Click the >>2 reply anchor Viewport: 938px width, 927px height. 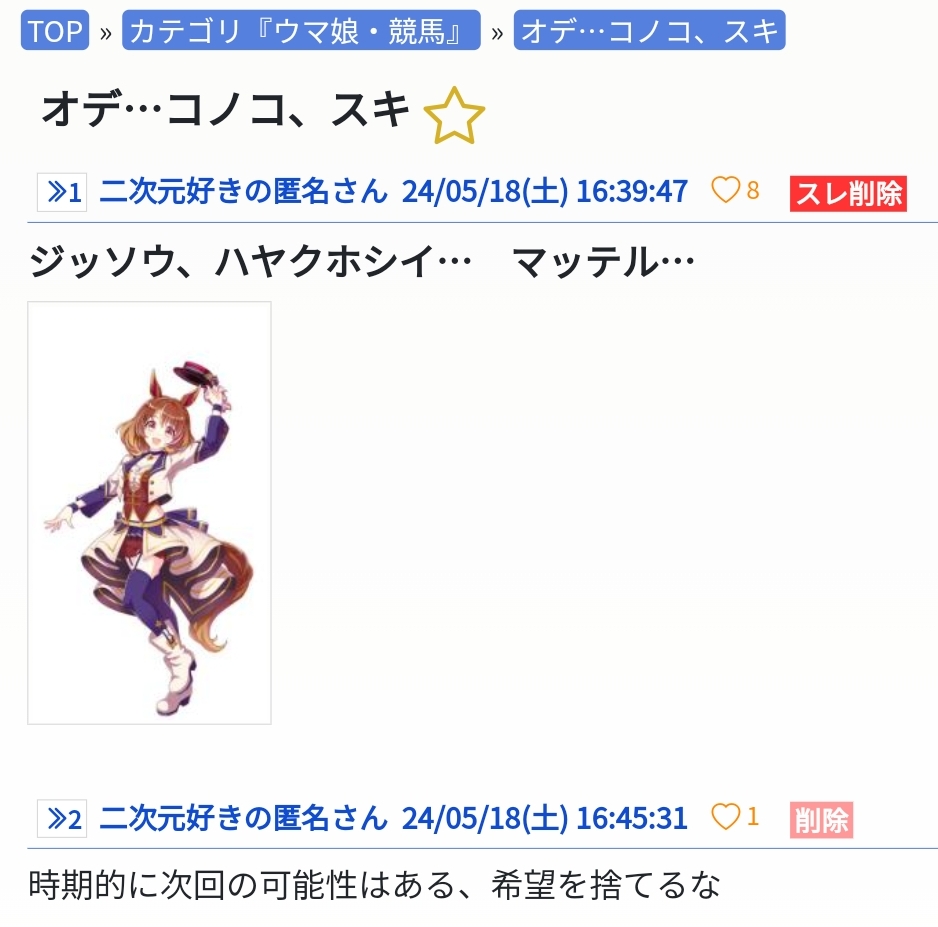click(x=62, y=818)
